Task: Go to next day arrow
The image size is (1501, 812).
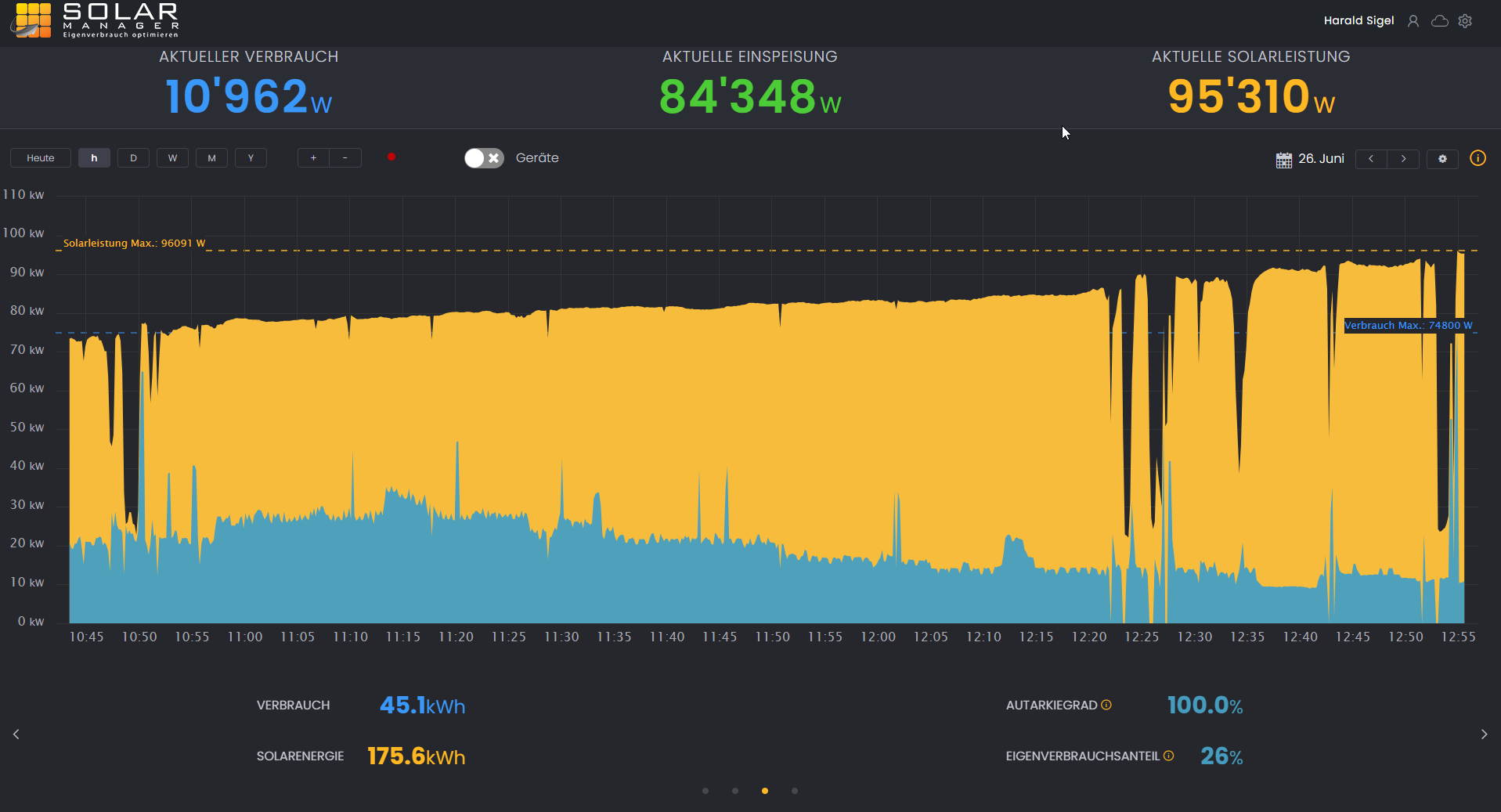Action: pos(1403,159)
